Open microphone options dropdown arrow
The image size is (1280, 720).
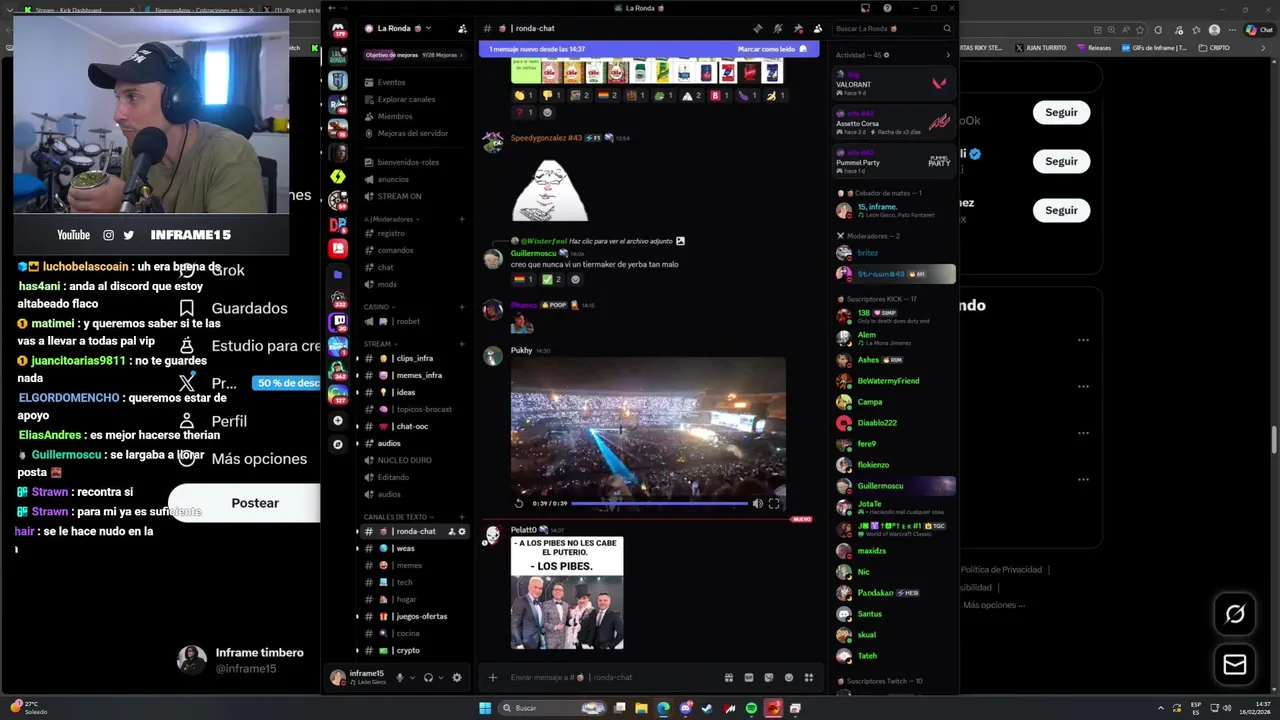412,677
